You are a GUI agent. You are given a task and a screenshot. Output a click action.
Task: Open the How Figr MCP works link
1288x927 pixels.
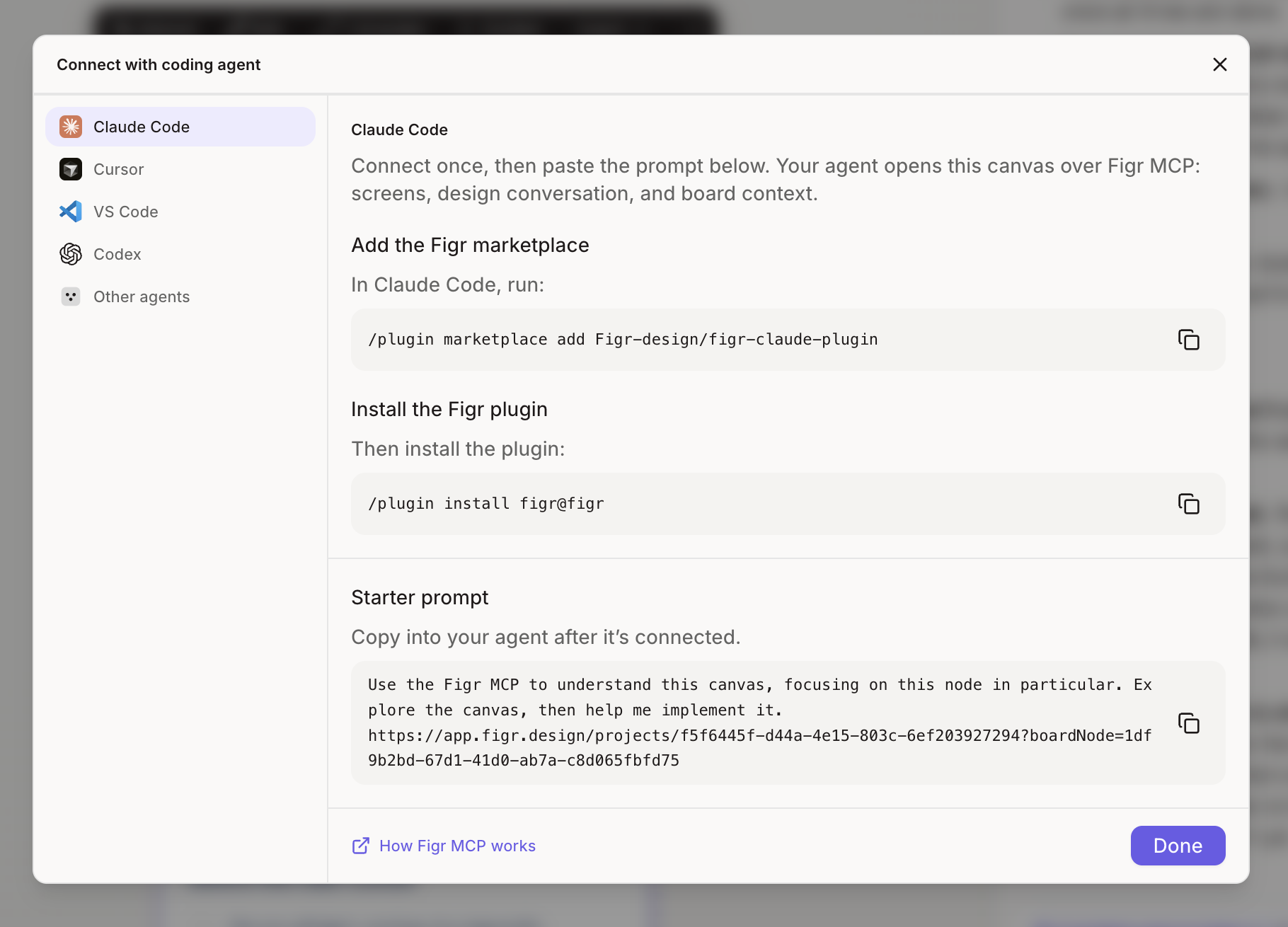point(444,846)
